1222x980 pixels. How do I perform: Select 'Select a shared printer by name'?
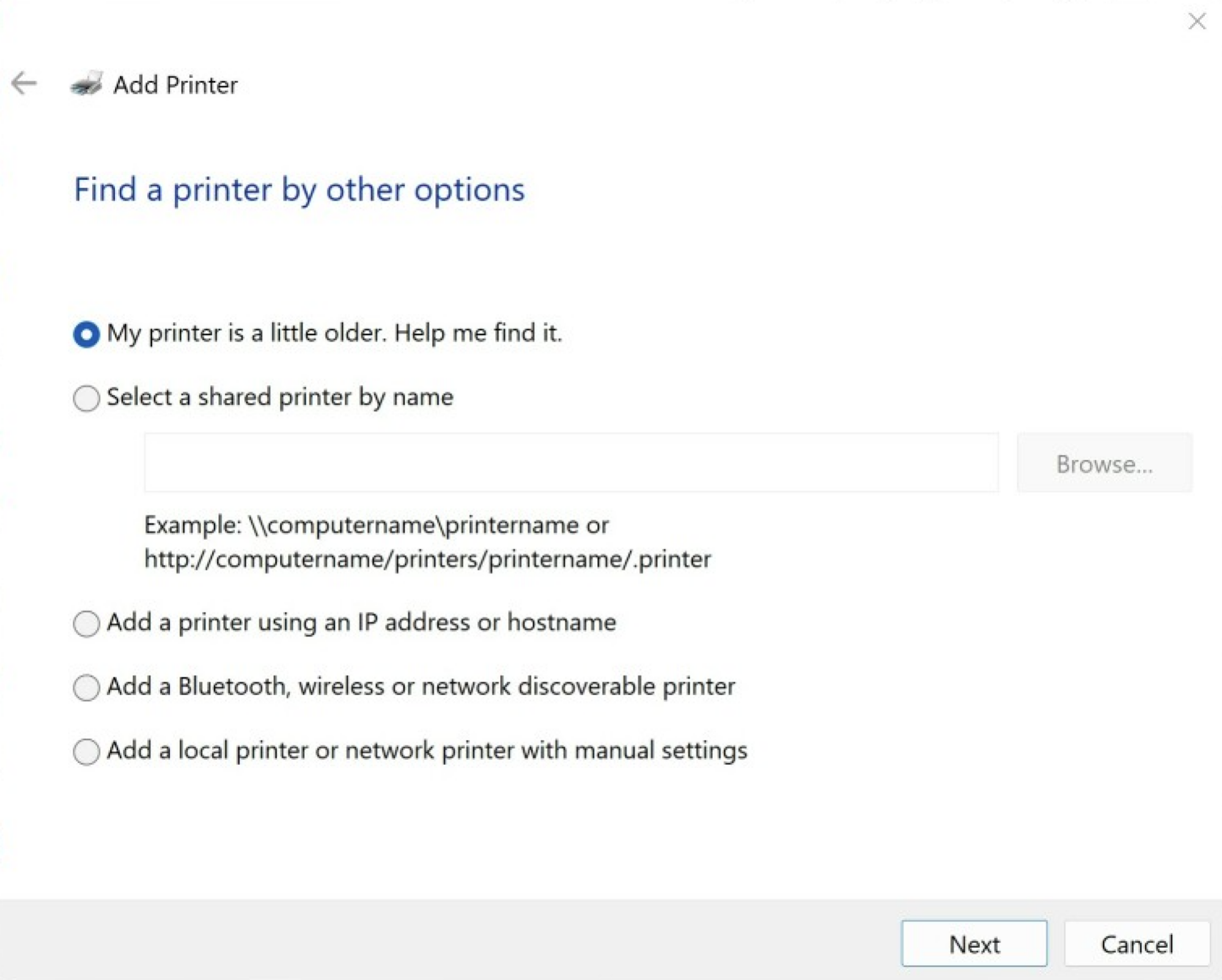85,396
